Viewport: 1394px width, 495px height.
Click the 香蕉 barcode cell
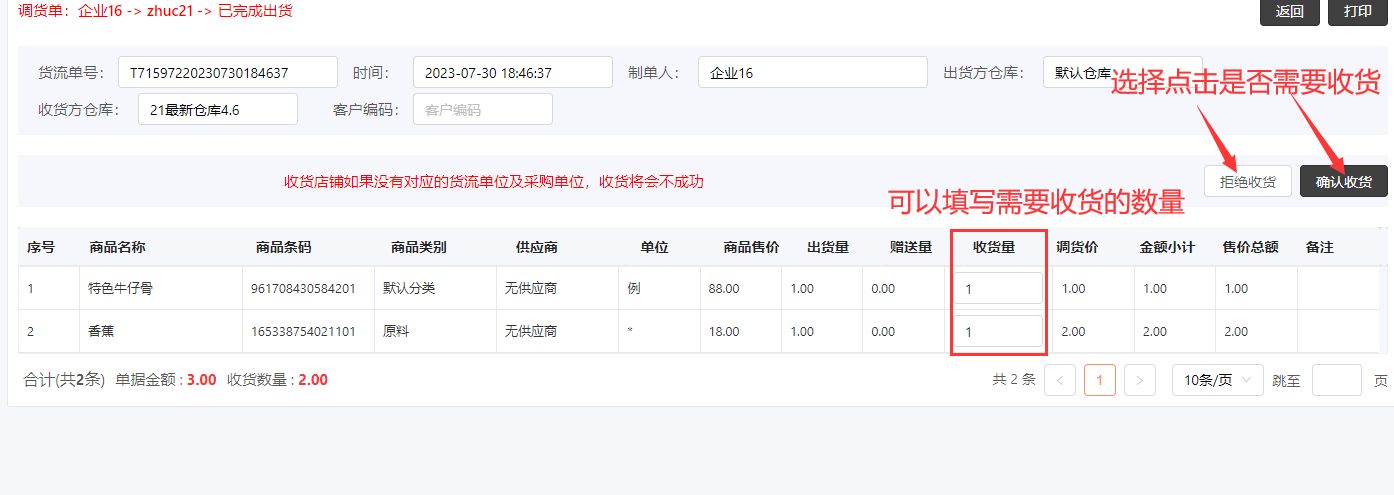305,331
